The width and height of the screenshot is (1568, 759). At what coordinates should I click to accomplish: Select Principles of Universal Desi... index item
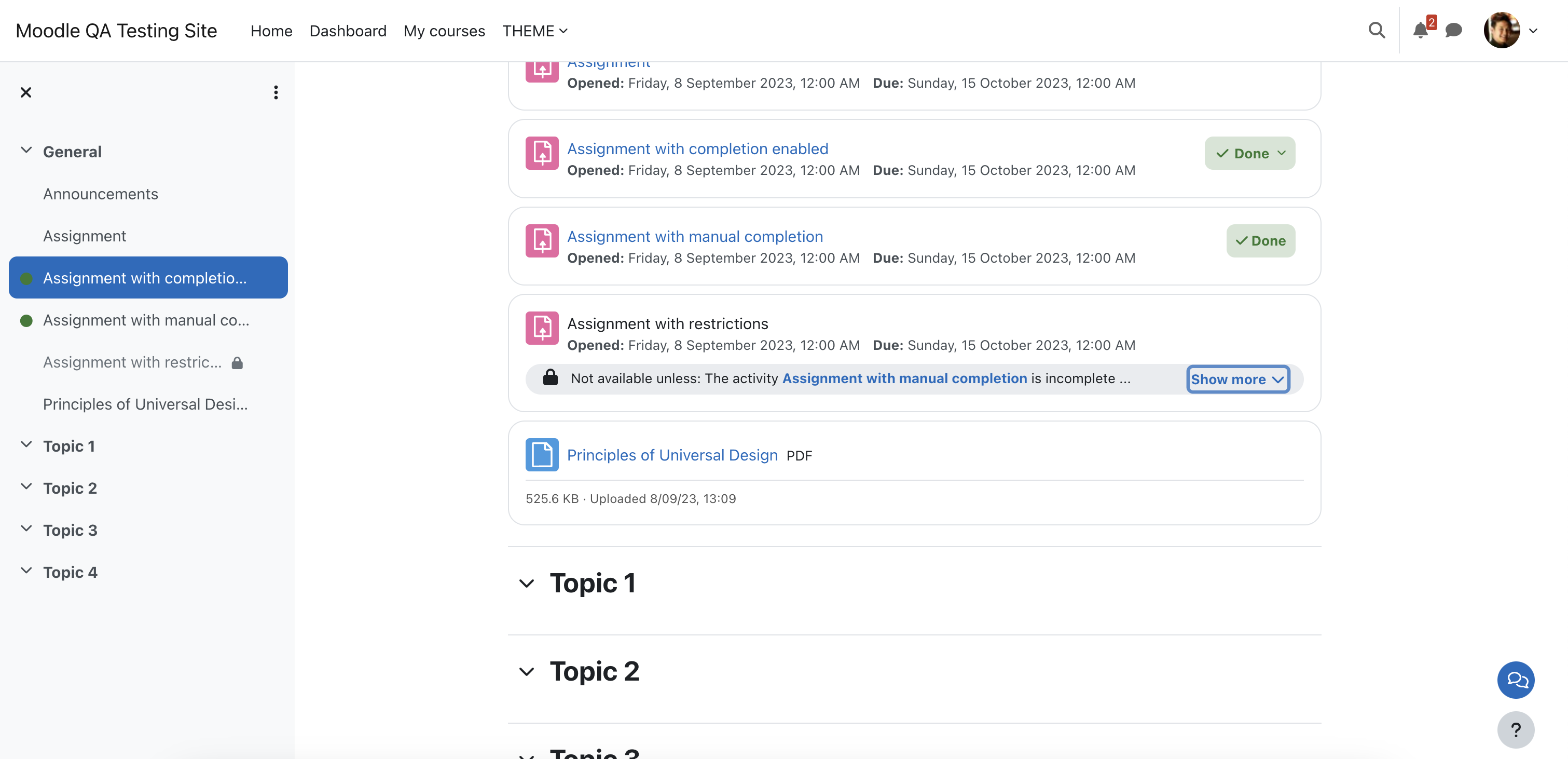coord(145,404)
